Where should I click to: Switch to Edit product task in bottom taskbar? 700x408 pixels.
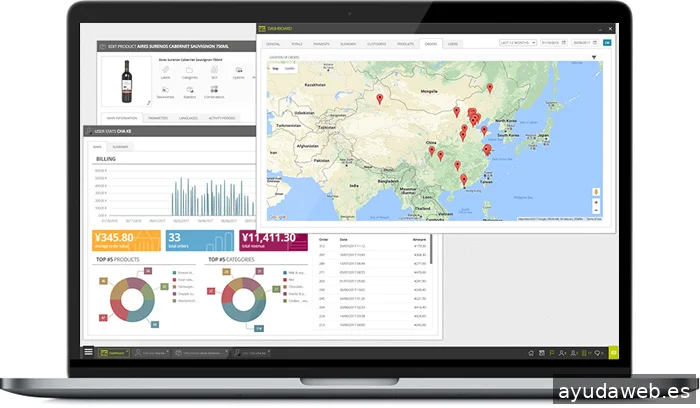click(x=200, y=353)
